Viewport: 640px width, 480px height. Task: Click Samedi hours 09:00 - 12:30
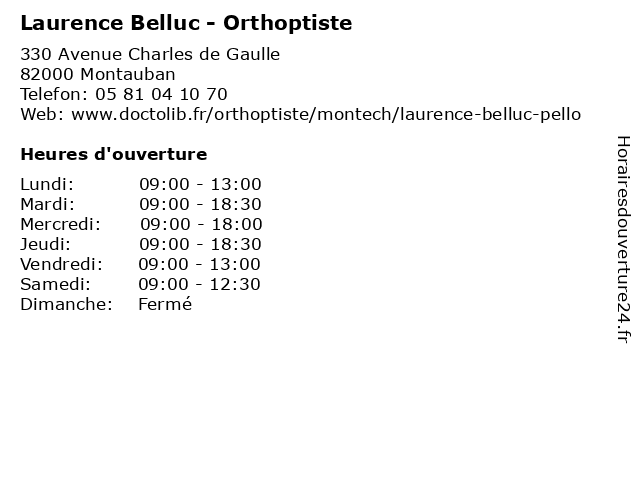pyautogui.click(x=200, y=284)
